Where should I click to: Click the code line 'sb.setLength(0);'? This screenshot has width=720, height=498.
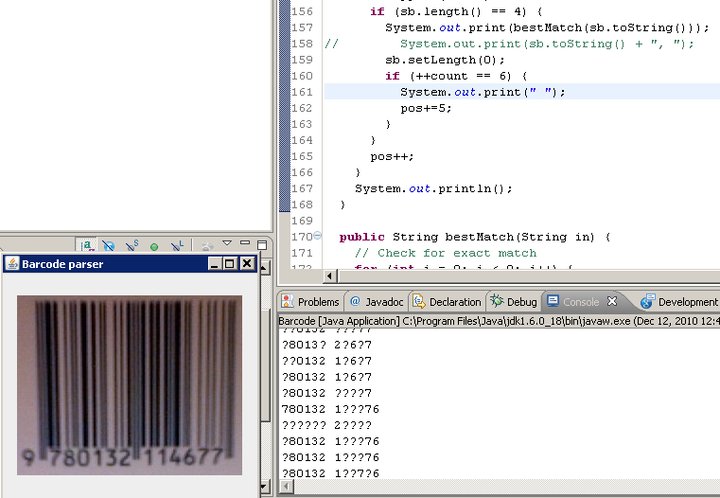[445, 60]
